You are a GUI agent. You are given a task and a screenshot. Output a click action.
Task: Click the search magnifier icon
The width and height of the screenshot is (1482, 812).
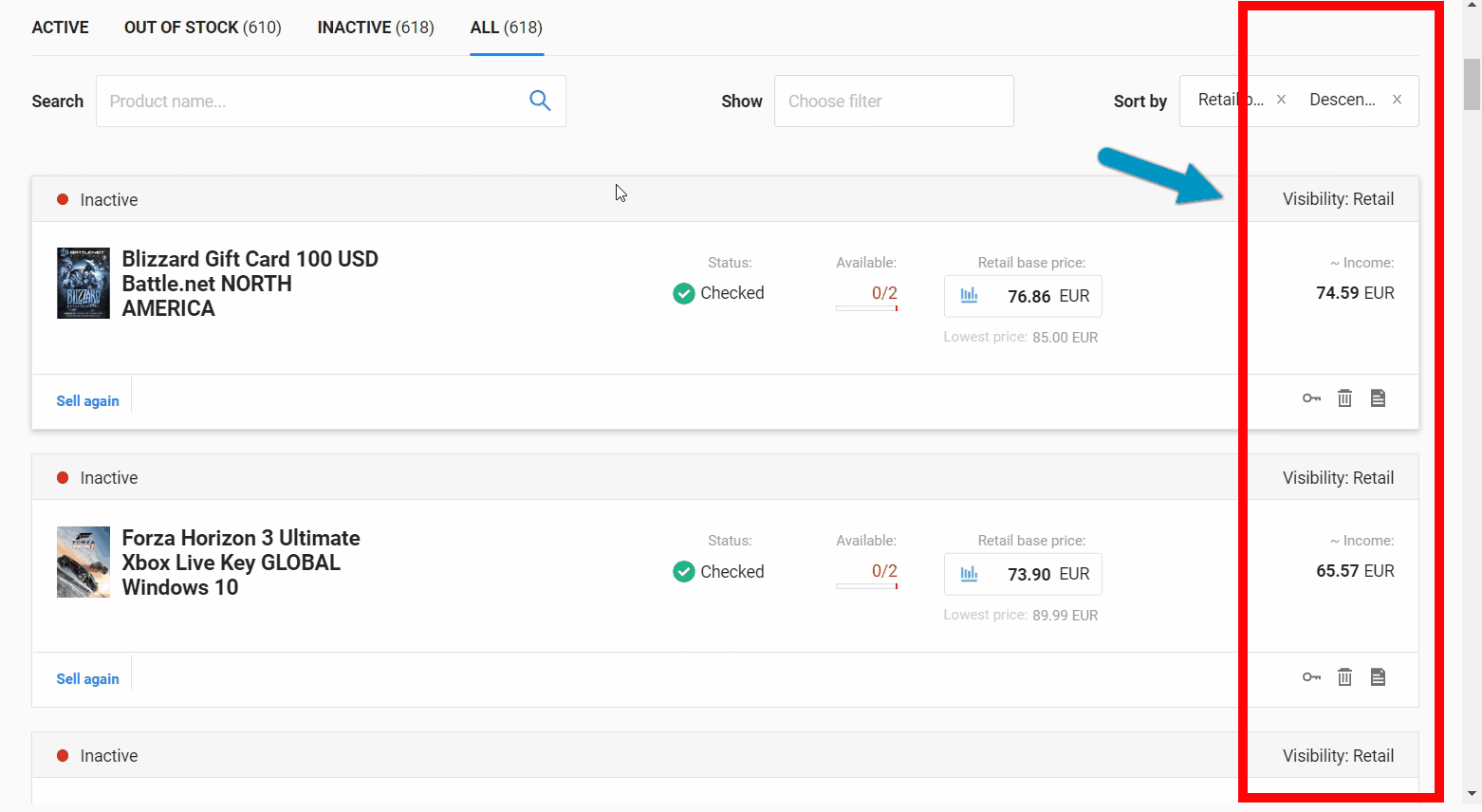pyautogui.click(x=540, y=101)
